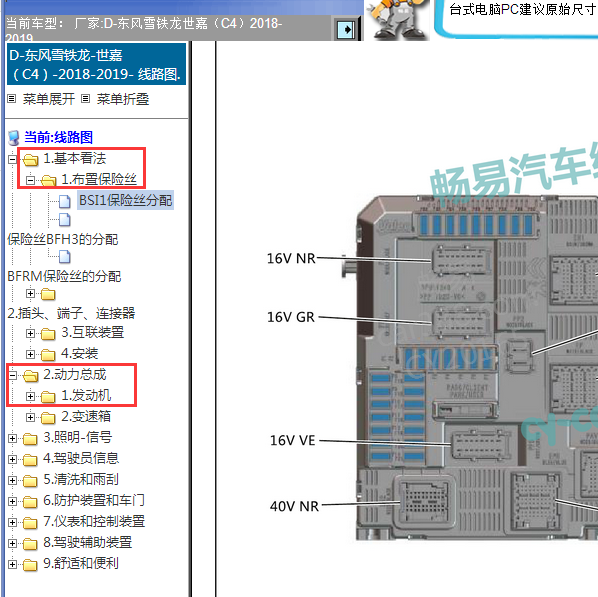
Task: Collapse the 1.布置保险丝 subfolder node
Action: point(31,180)
